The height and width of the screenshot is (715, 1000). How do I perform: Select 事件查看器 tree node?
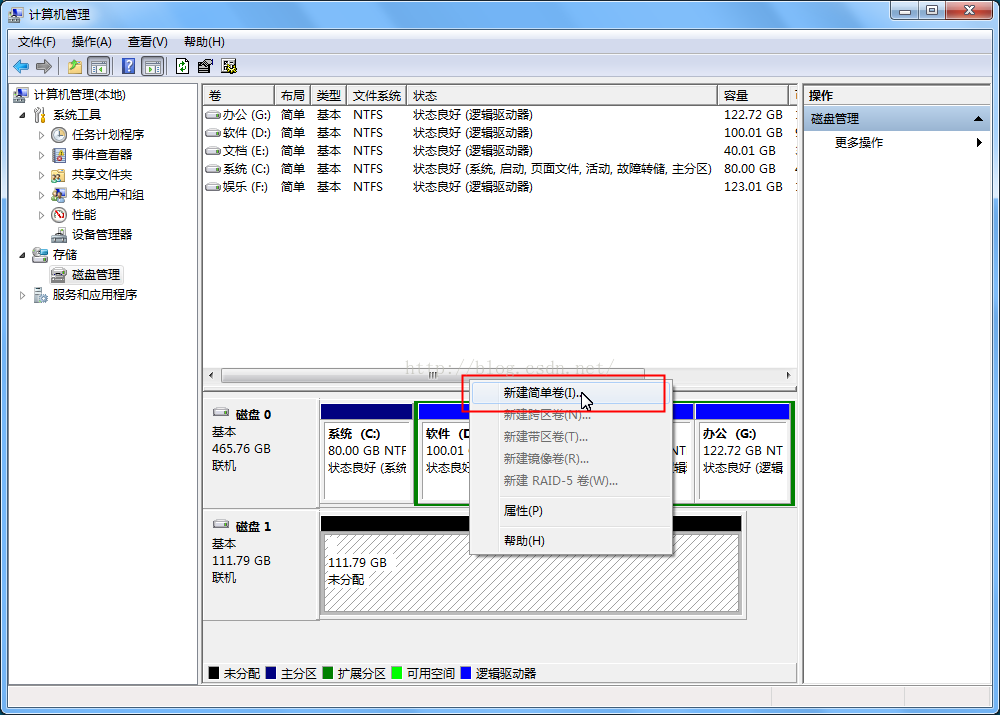101,154
